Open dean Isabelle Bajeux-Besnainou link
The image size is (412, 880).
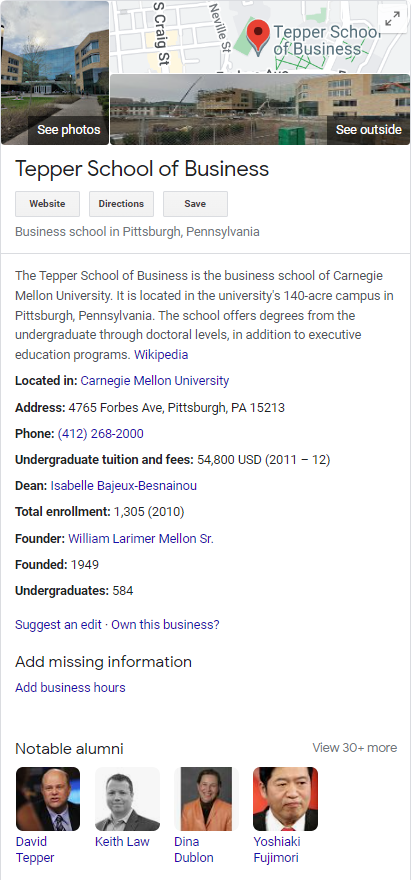[x=123, y=485]
